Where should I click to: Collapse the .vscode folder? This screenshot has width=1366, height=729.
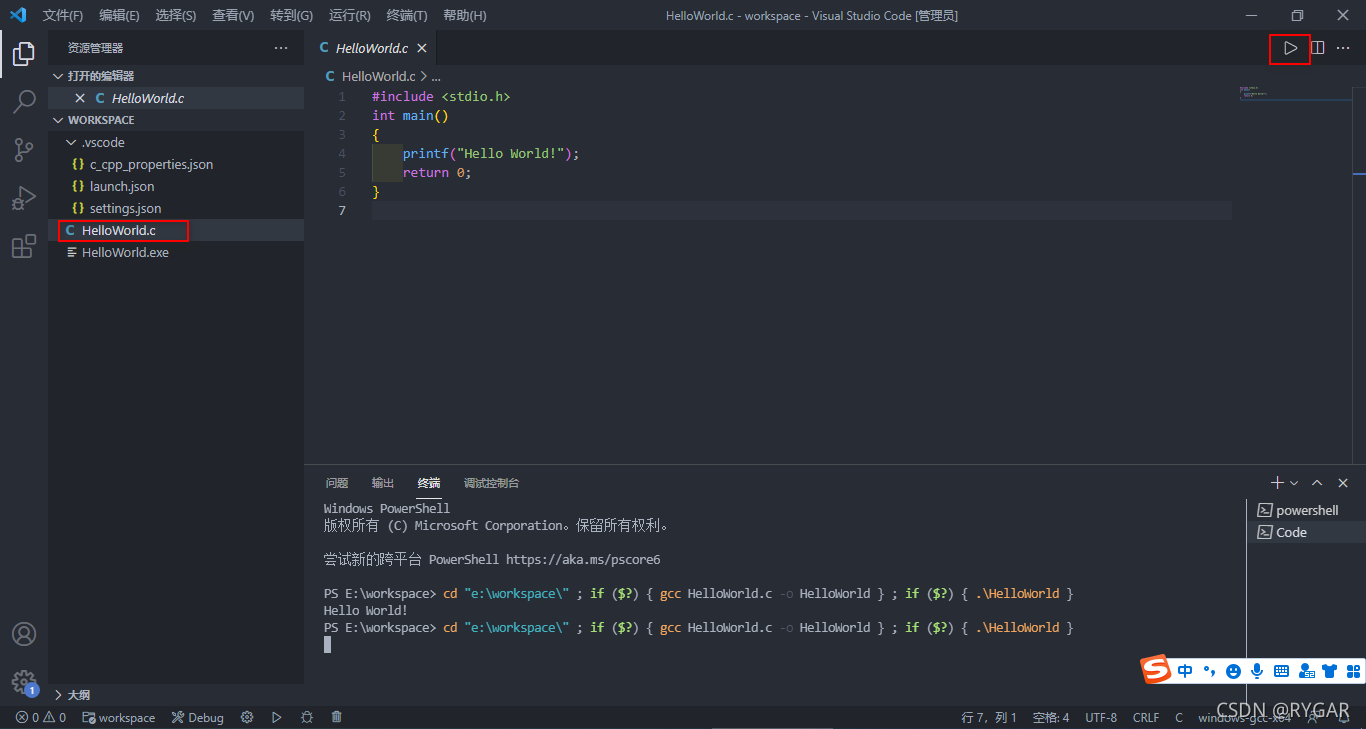click(x=71, y=143)
